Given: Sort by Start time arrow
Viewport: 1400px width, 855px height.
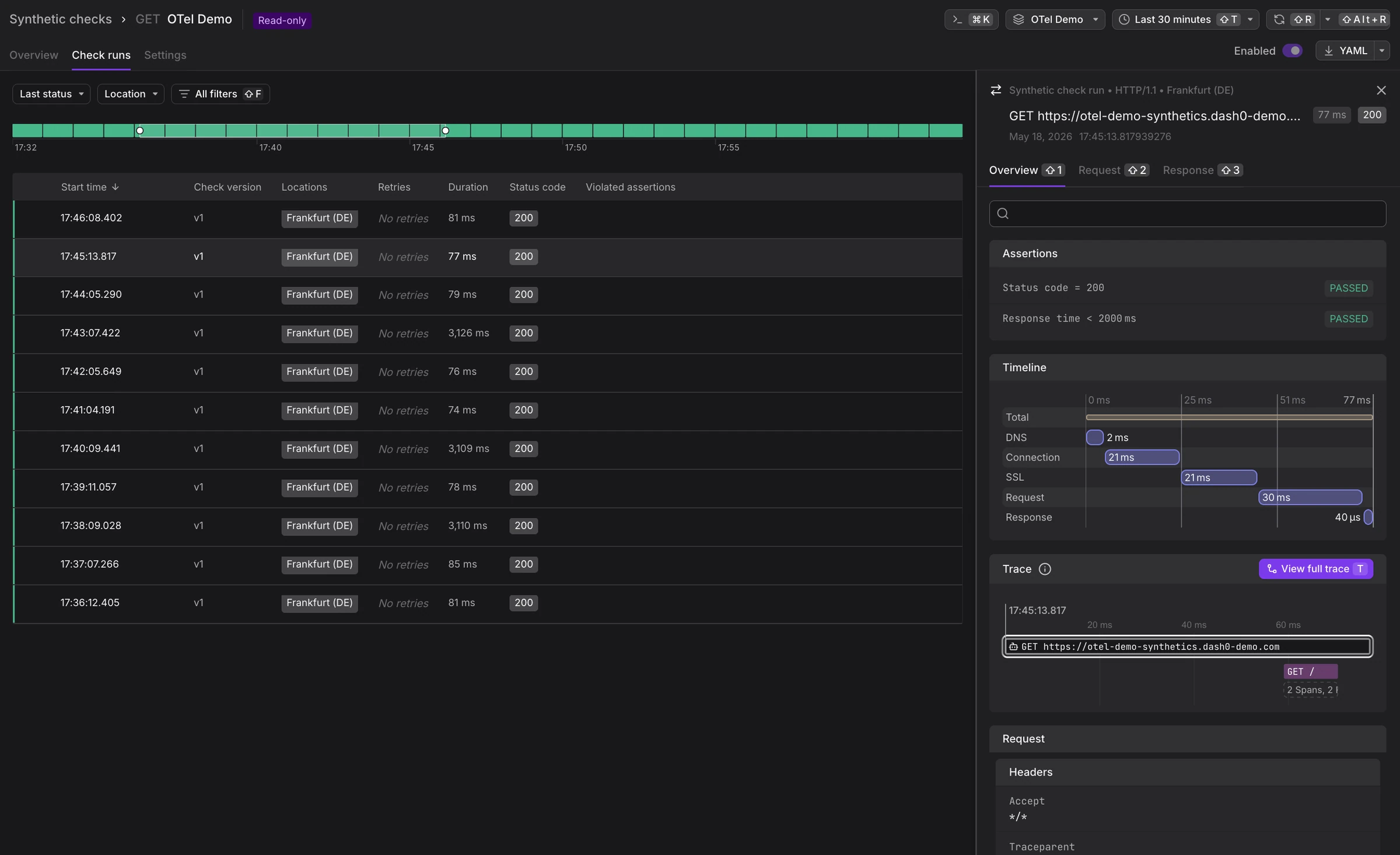Looking at the screenshot, I should tap(116, 187).
